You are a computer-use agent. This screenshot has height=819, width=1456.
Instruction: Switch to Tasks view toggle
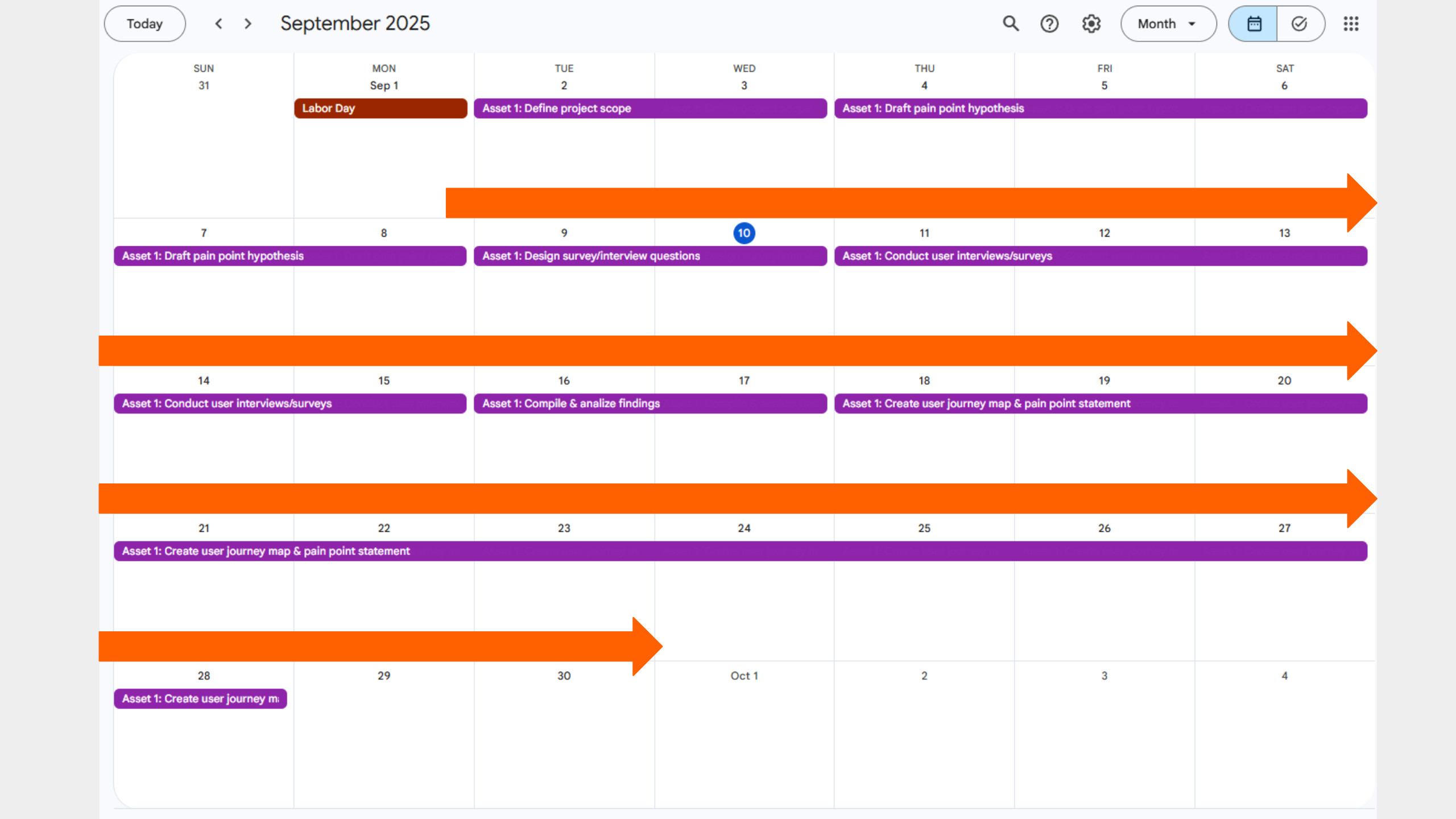(x=1300, y=24)
